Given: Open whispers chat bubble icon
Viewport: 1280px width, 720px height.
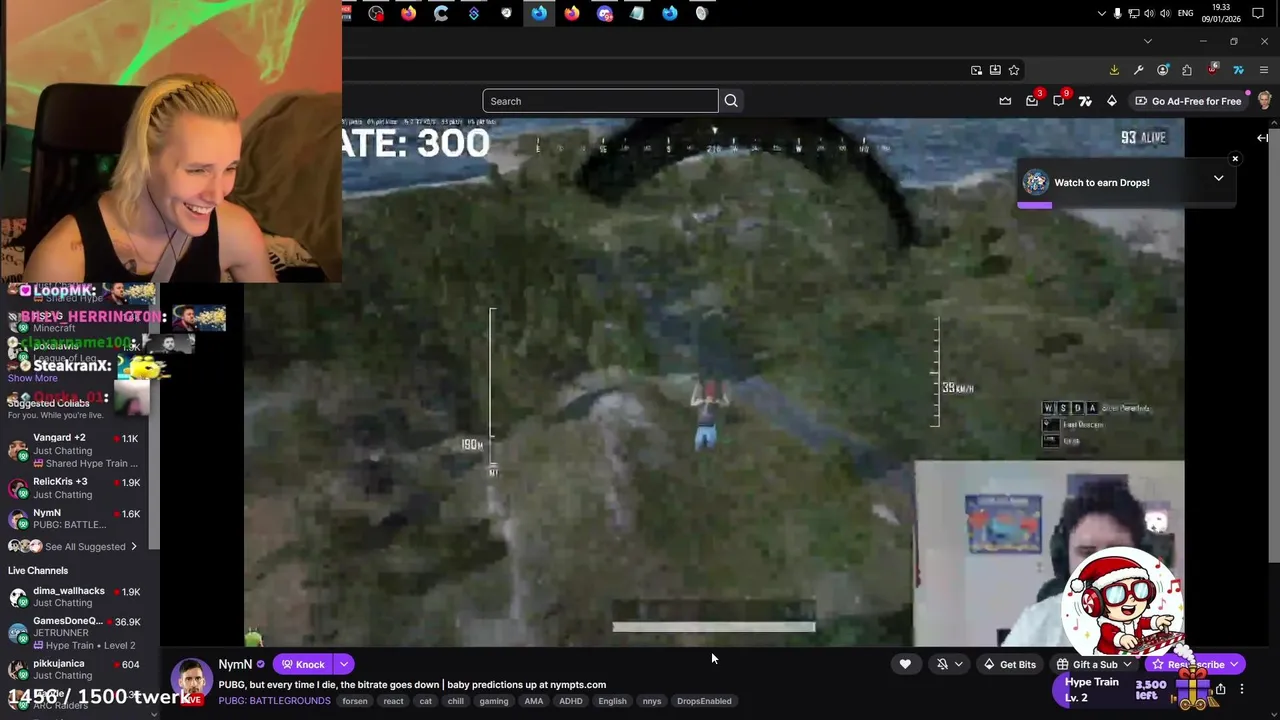Looking at the screenshot, I should (1059, 101).
